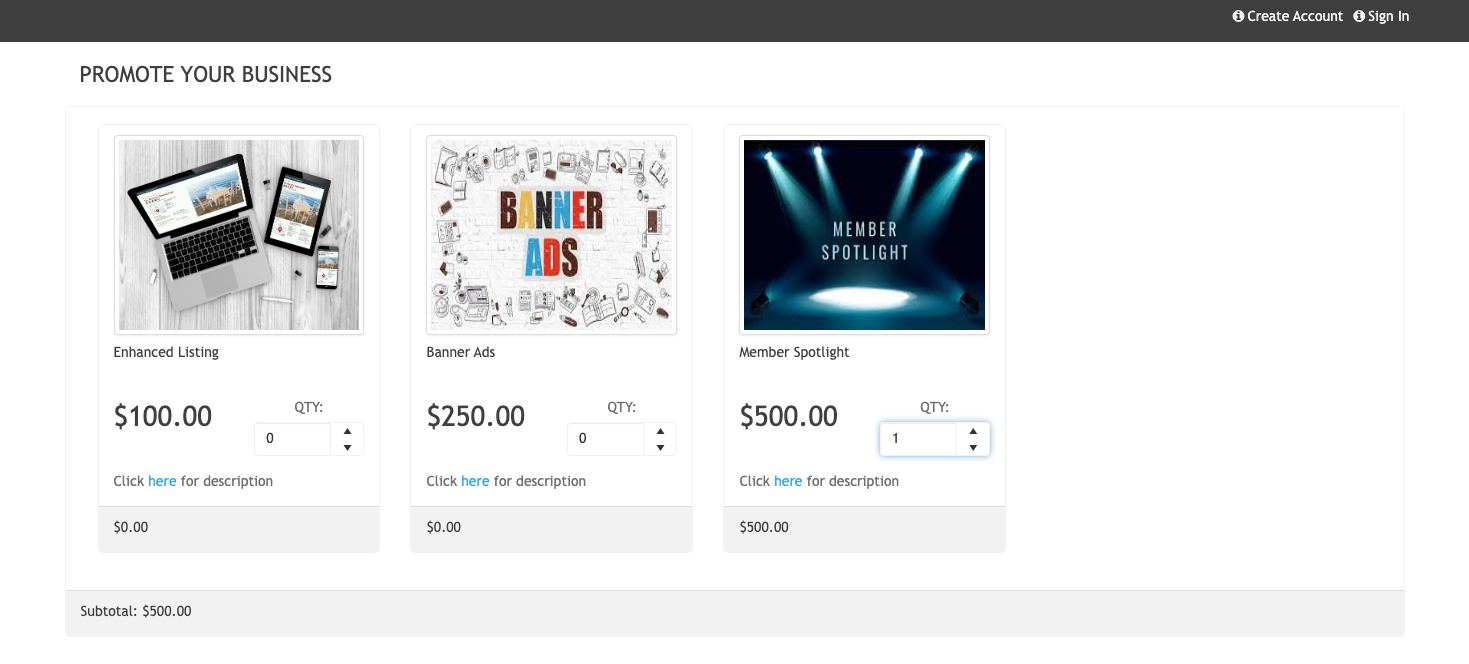Decrease the Banner Ads quantity with the down arrow
The height and width of the screenshot is (664, 1469).
[x=660, y=447]
